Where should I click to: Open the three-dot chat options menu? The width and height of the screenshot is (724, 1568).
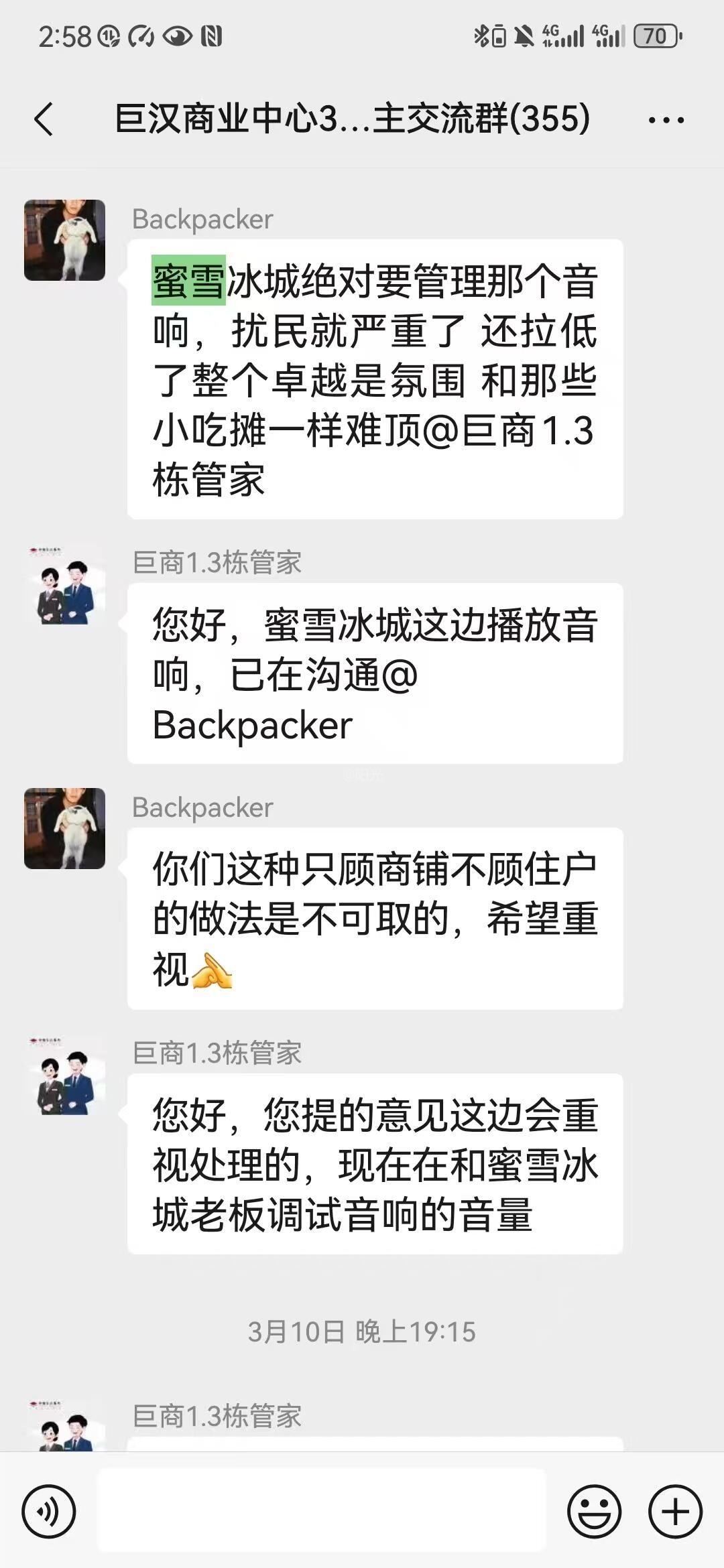[666, 121]
